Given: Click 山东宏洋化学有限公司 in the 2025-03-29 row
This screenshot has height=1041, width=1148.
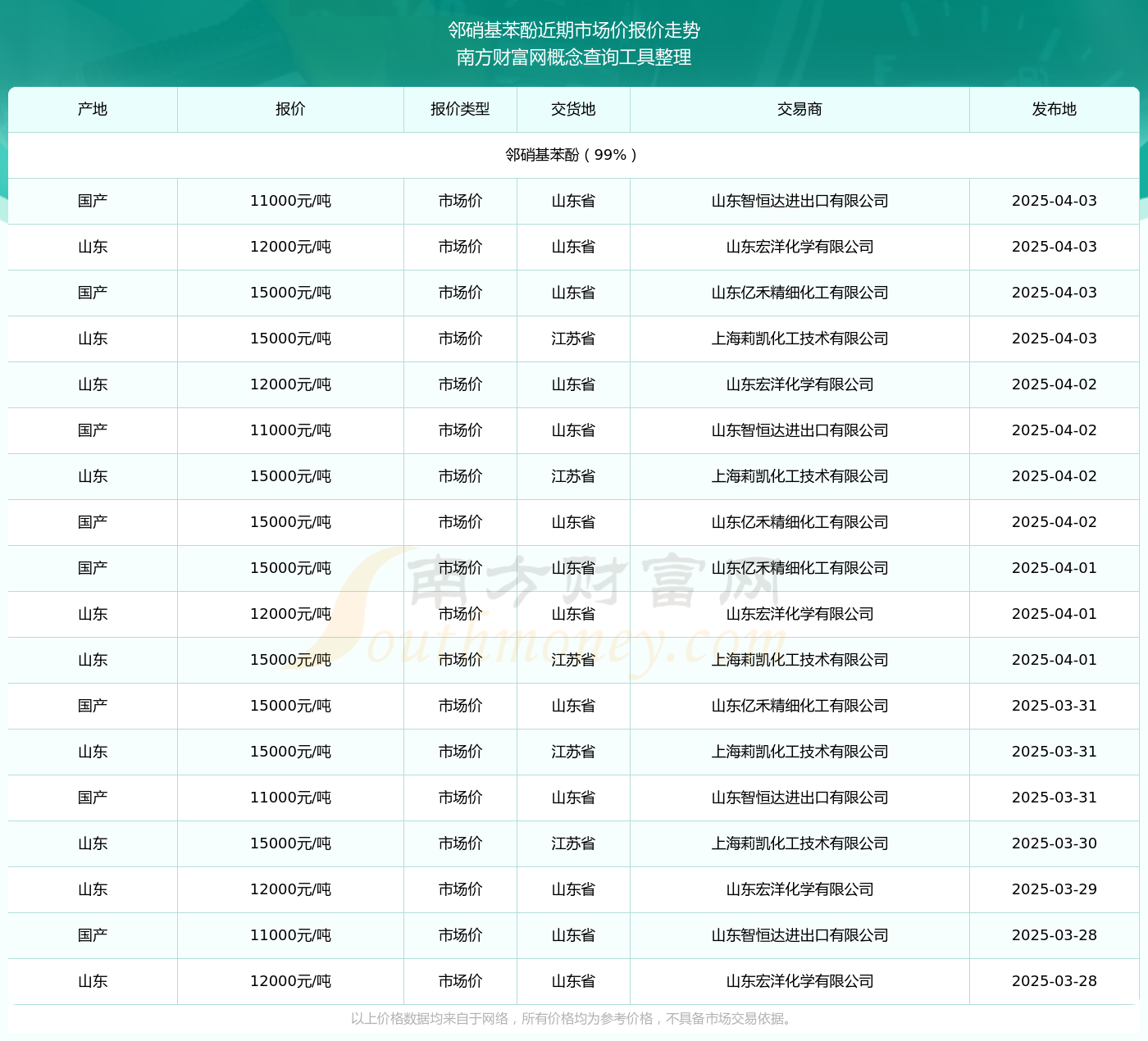Looking at the screenshot, I should (x=799, y=889).
